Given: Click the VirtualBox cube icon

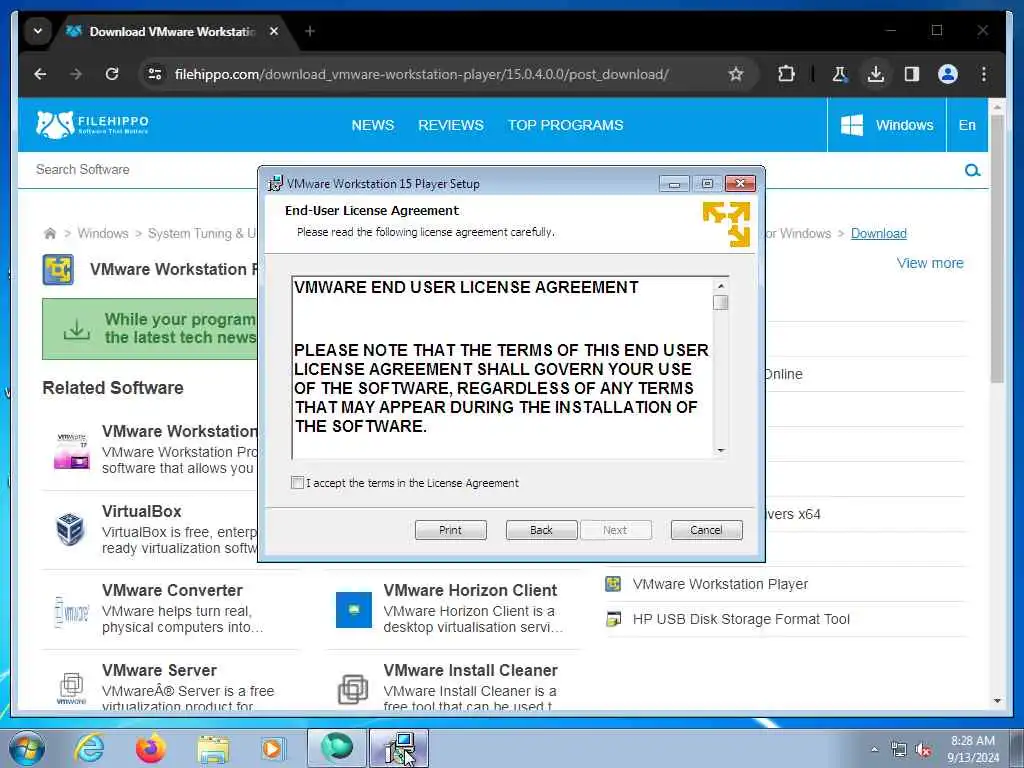Looking at the screenshot, I should pyautogui.click(x=71, y=529).
